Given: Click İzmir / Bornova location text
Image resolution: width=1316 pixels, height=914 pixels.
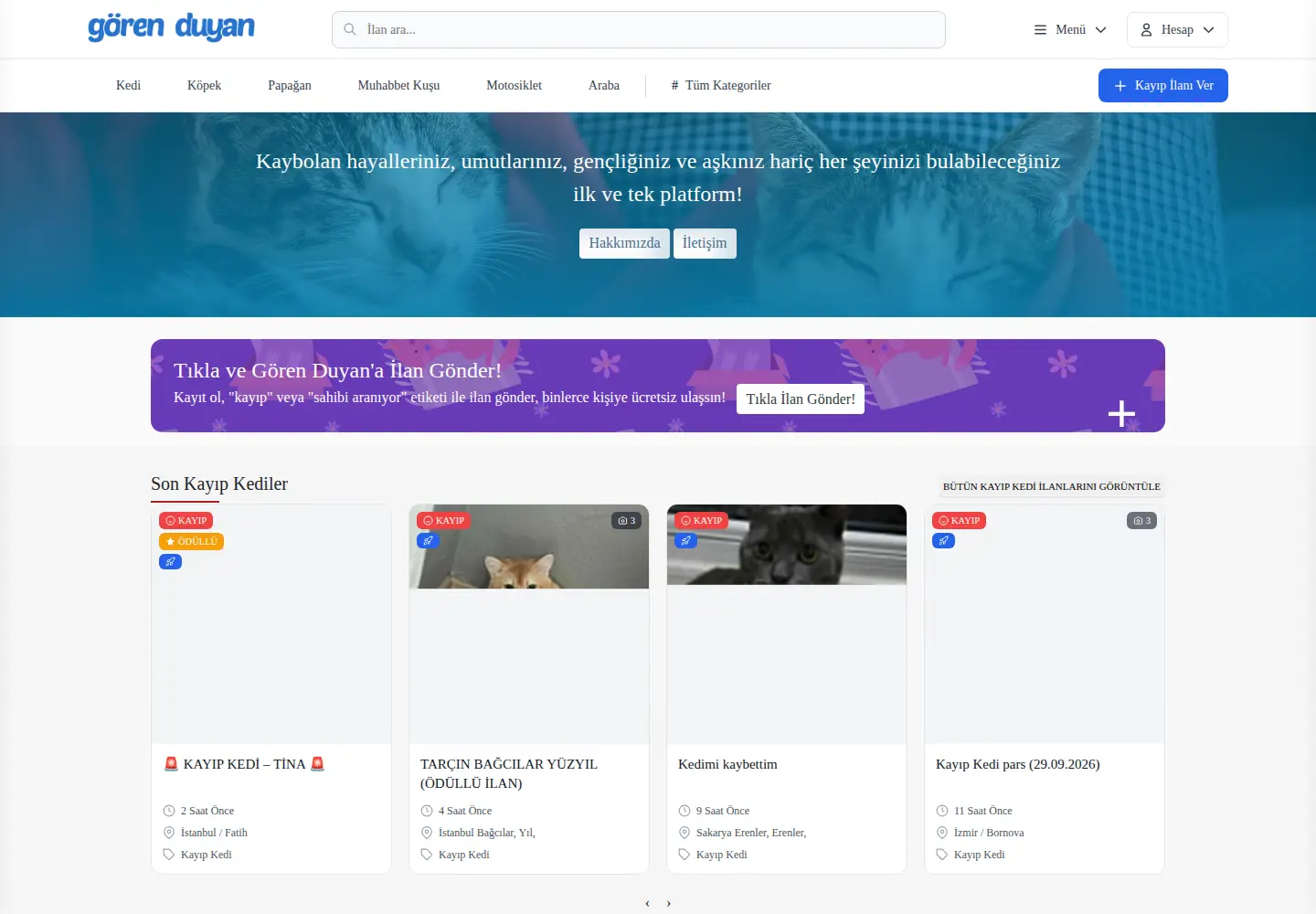Looking at the screenshot, I should pos(989,833).
